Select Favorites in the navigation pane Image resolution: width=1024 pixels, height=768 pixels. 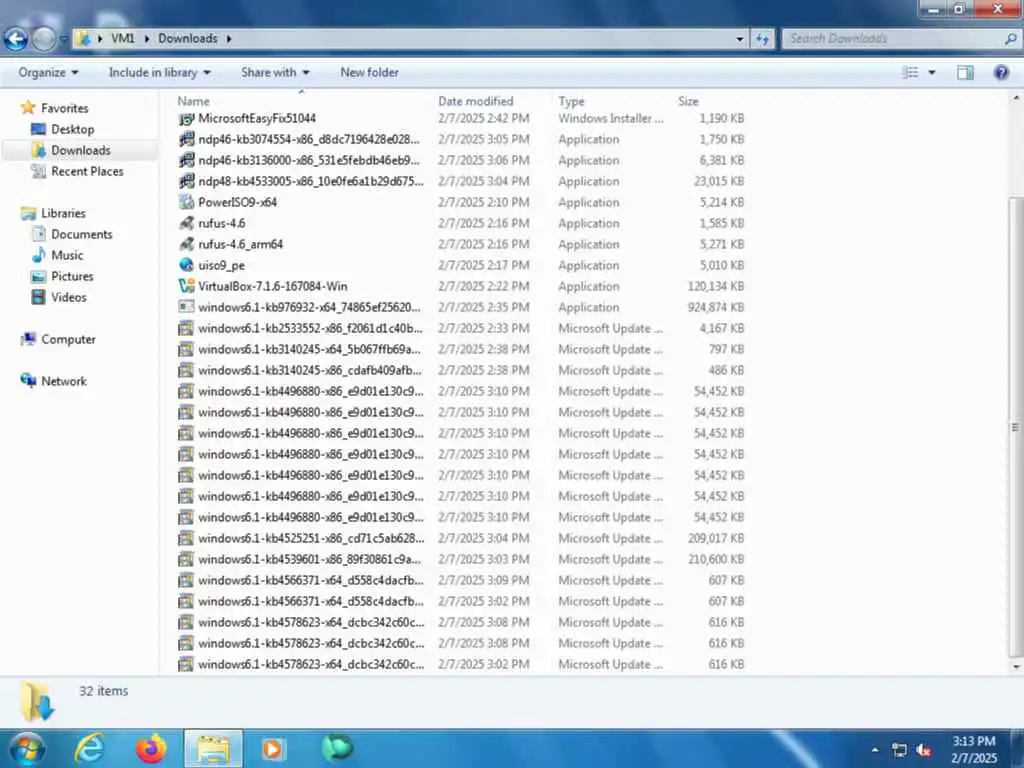64,108
